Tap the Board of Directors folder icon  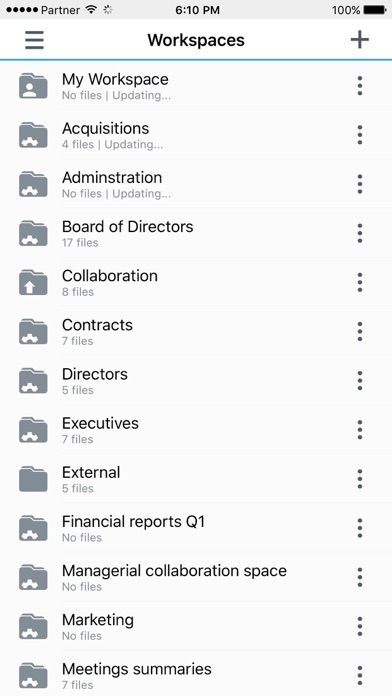33,233
